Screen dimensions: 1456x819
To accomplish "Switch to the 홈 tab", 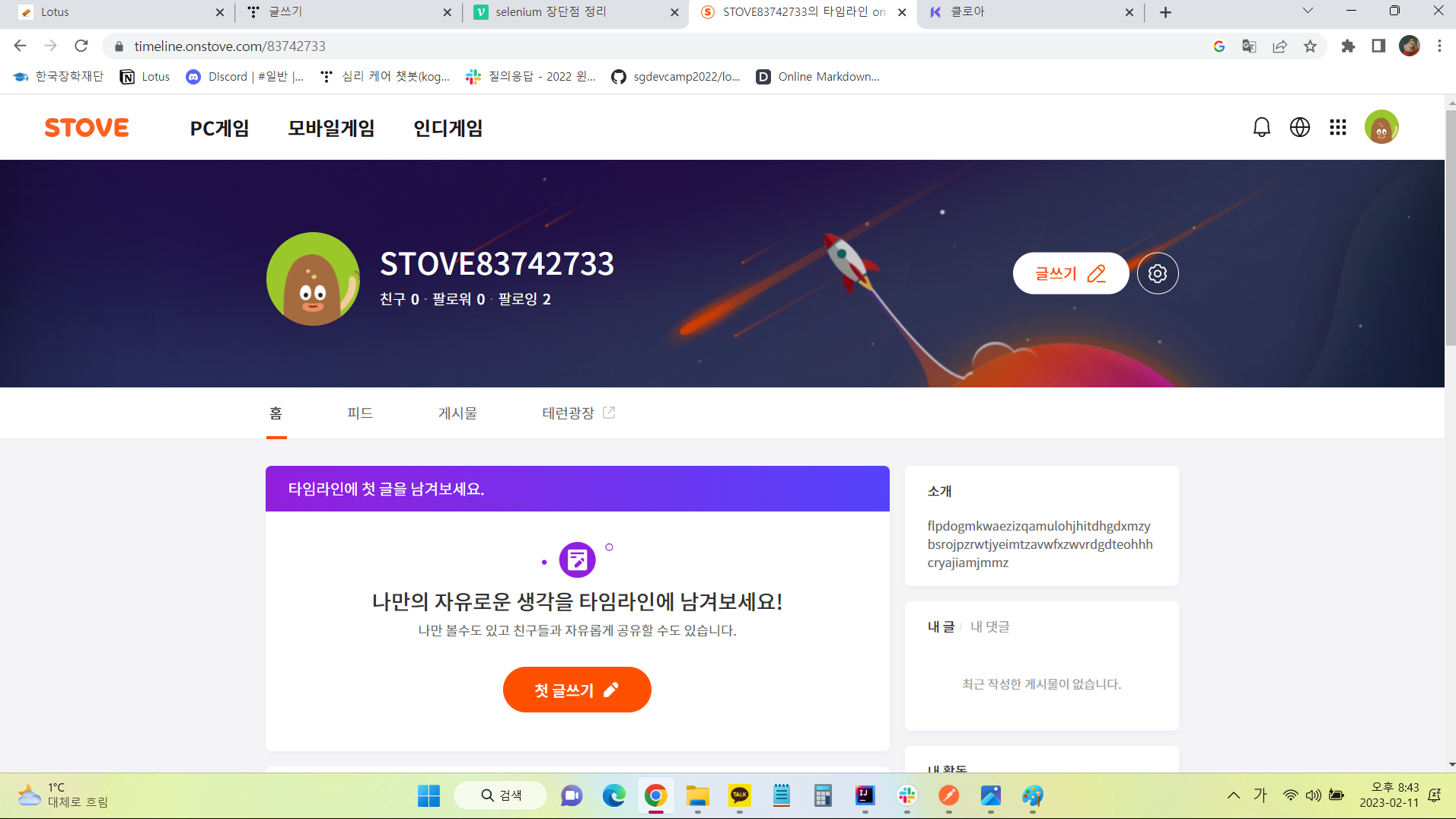I will pos(276,413).
